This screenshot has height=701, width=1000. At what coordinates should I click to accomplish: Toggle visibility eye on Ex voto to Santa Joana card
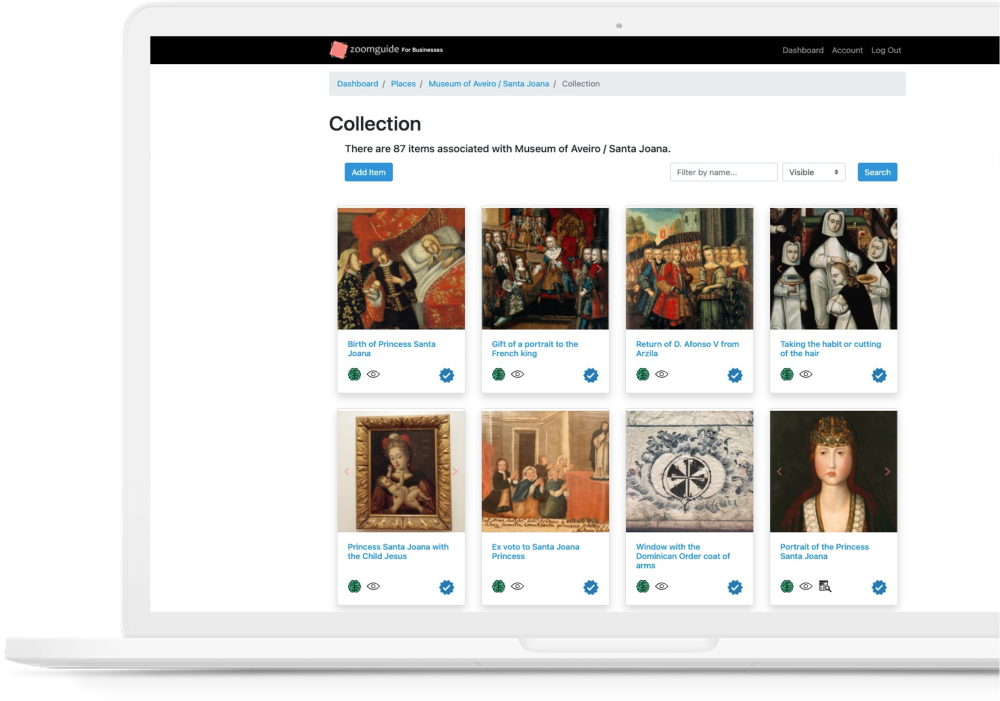518,586
